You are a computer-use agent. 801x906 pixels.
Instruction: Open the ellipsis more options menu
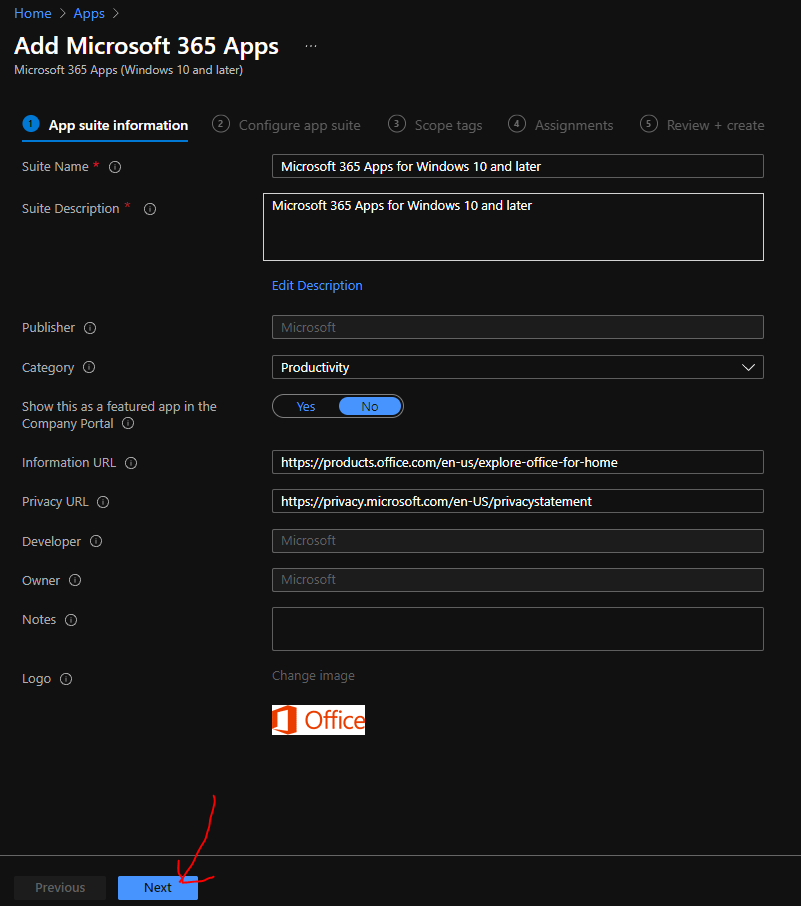[311, 46]
